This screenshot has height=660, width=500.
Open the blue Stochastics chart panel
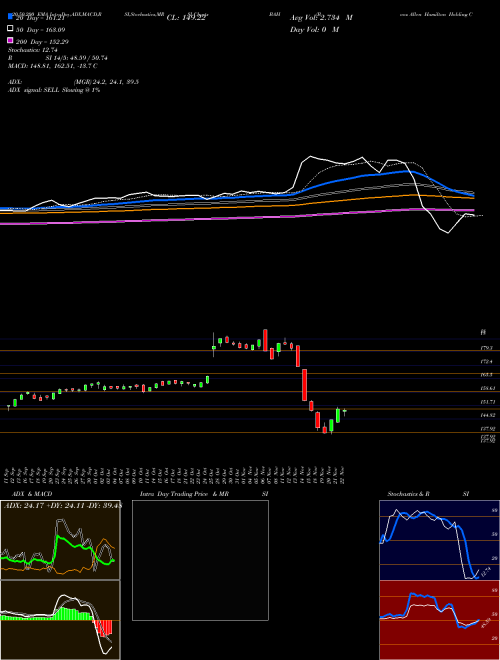click(439, 540)
